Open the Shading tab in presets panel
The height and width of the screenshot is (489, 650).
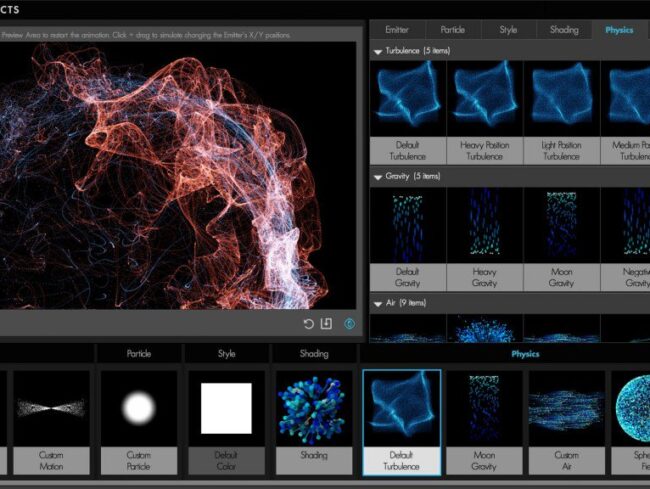pyautogui.click(x=563, y=30)
